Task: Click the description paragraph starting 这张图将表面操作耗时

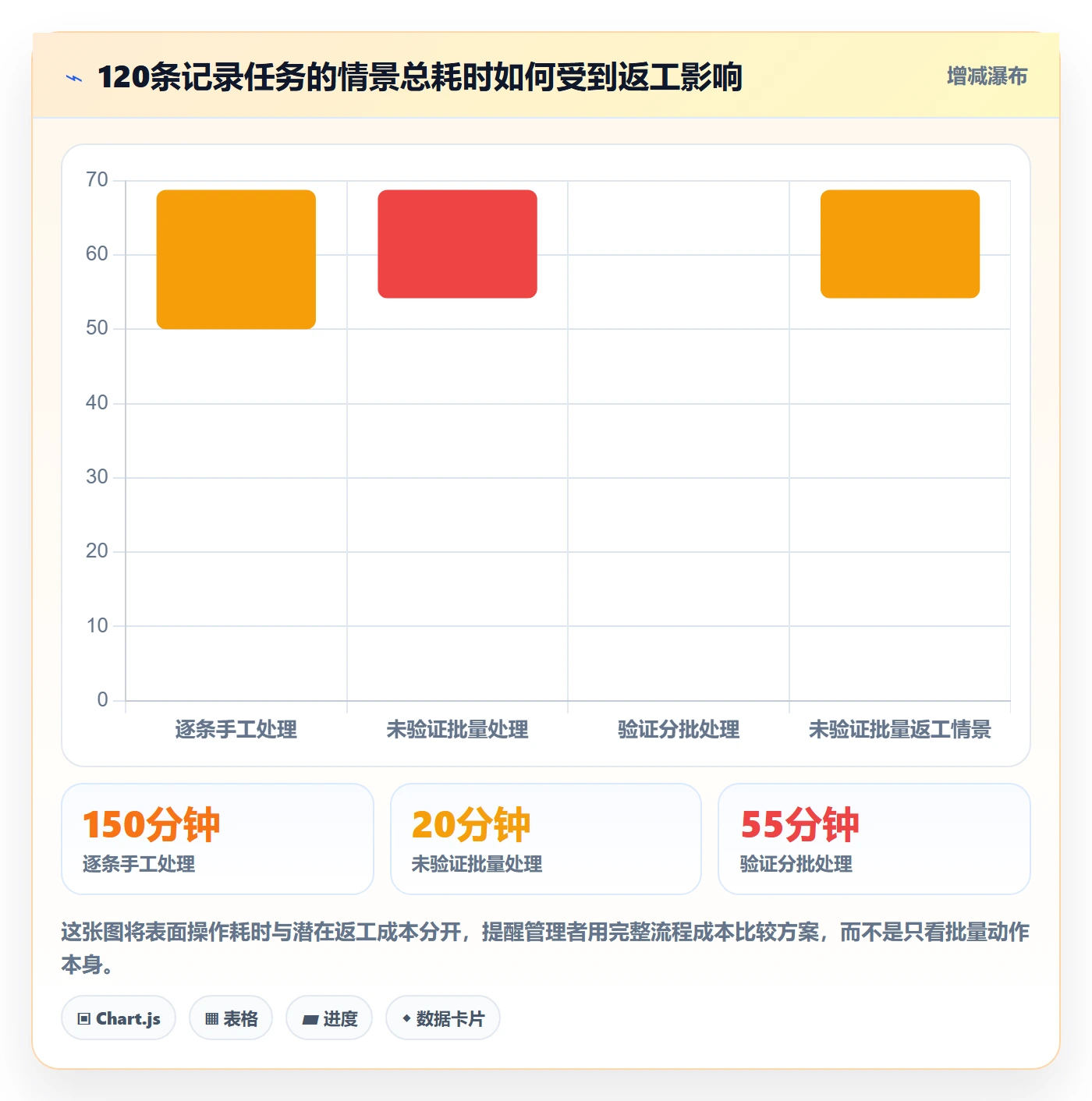Action: (545, 948)
